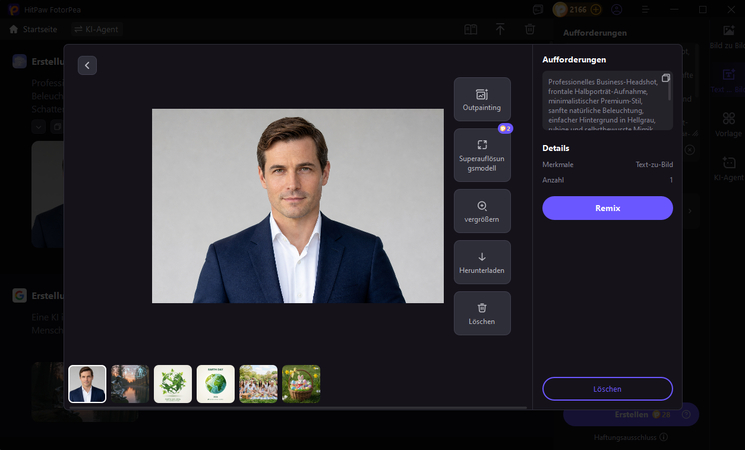This screenshot has height=450, width=745.
Task: Click the Merkmale label in Details
Action: (x=558, y=164)
